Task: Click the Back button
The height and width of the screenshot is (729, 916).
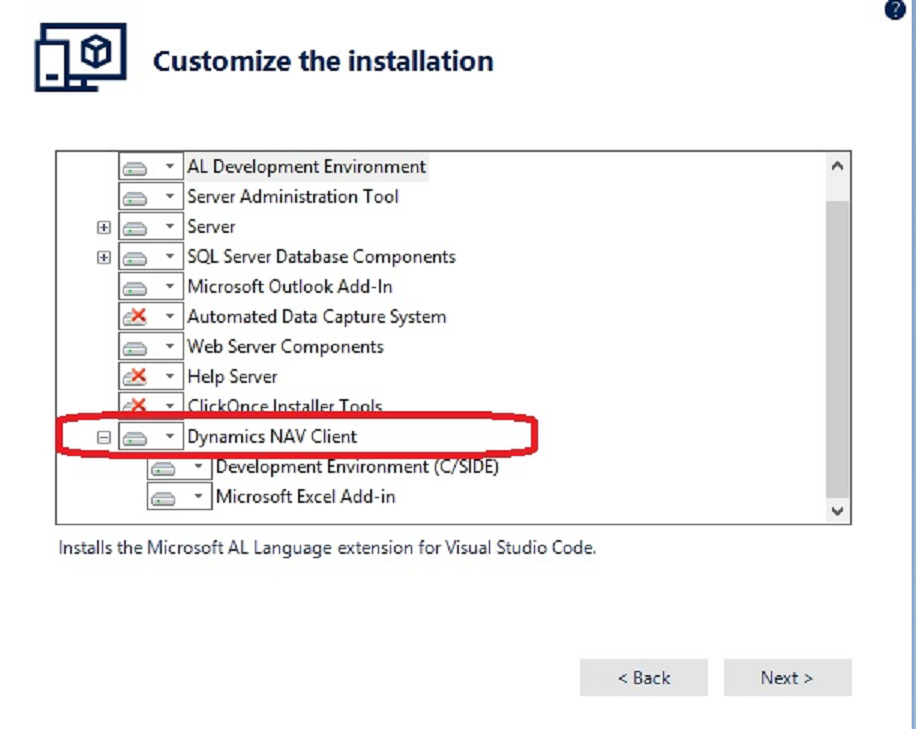Action: click(x=643, y=678)
